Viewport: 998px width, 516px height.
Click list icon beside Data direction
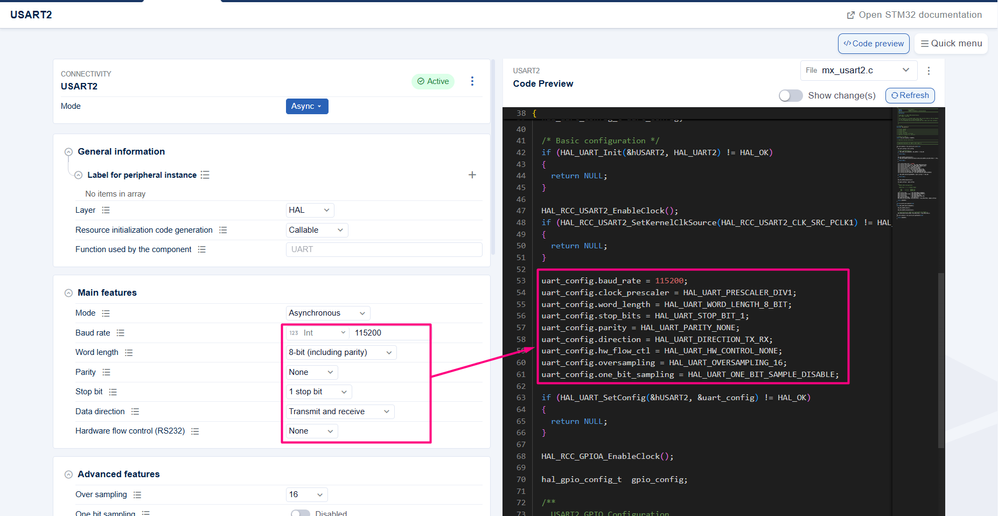(x=135, y=412)
